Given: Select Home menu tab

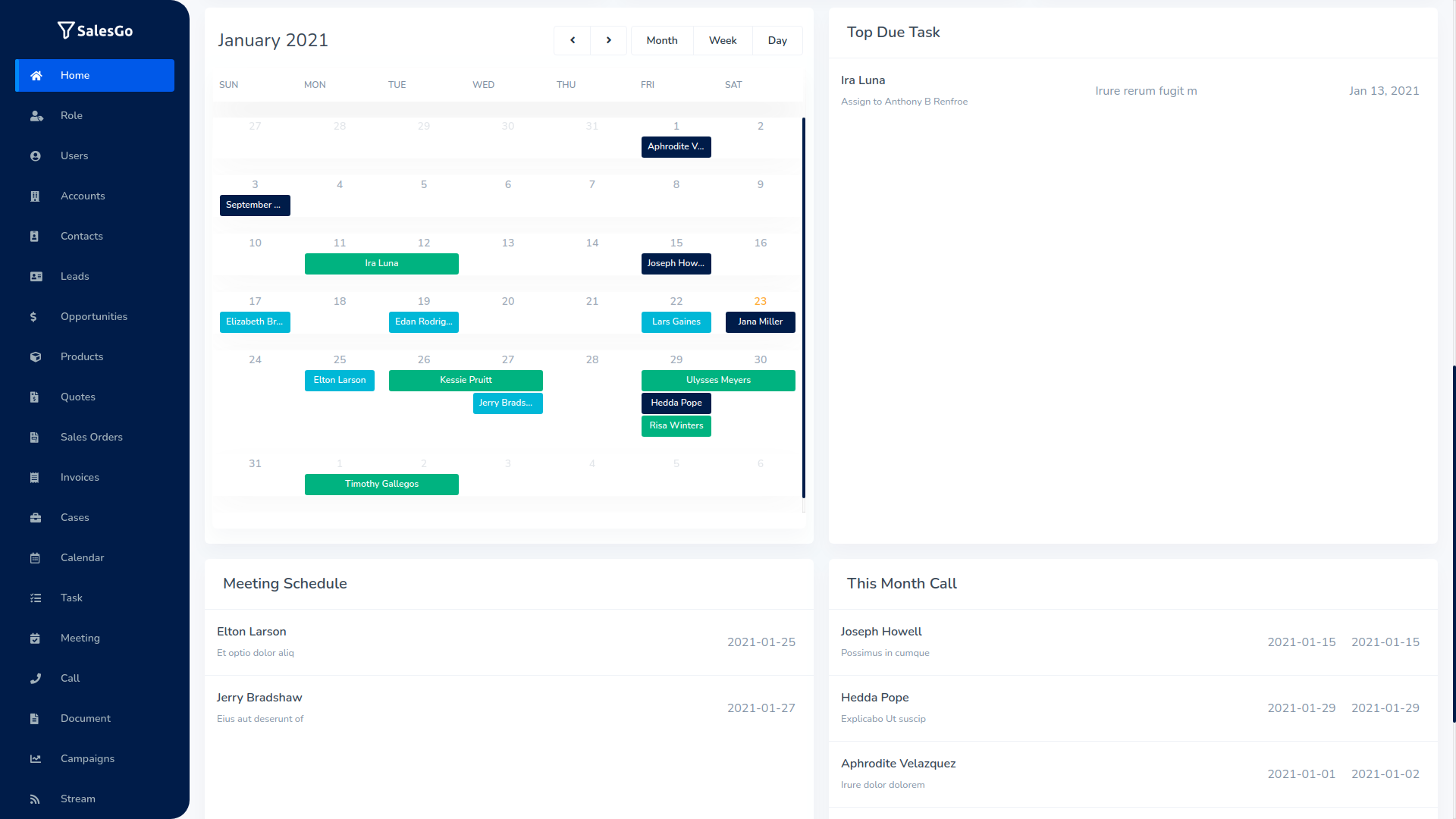Looking at the screenshot, I should (94, 75).
